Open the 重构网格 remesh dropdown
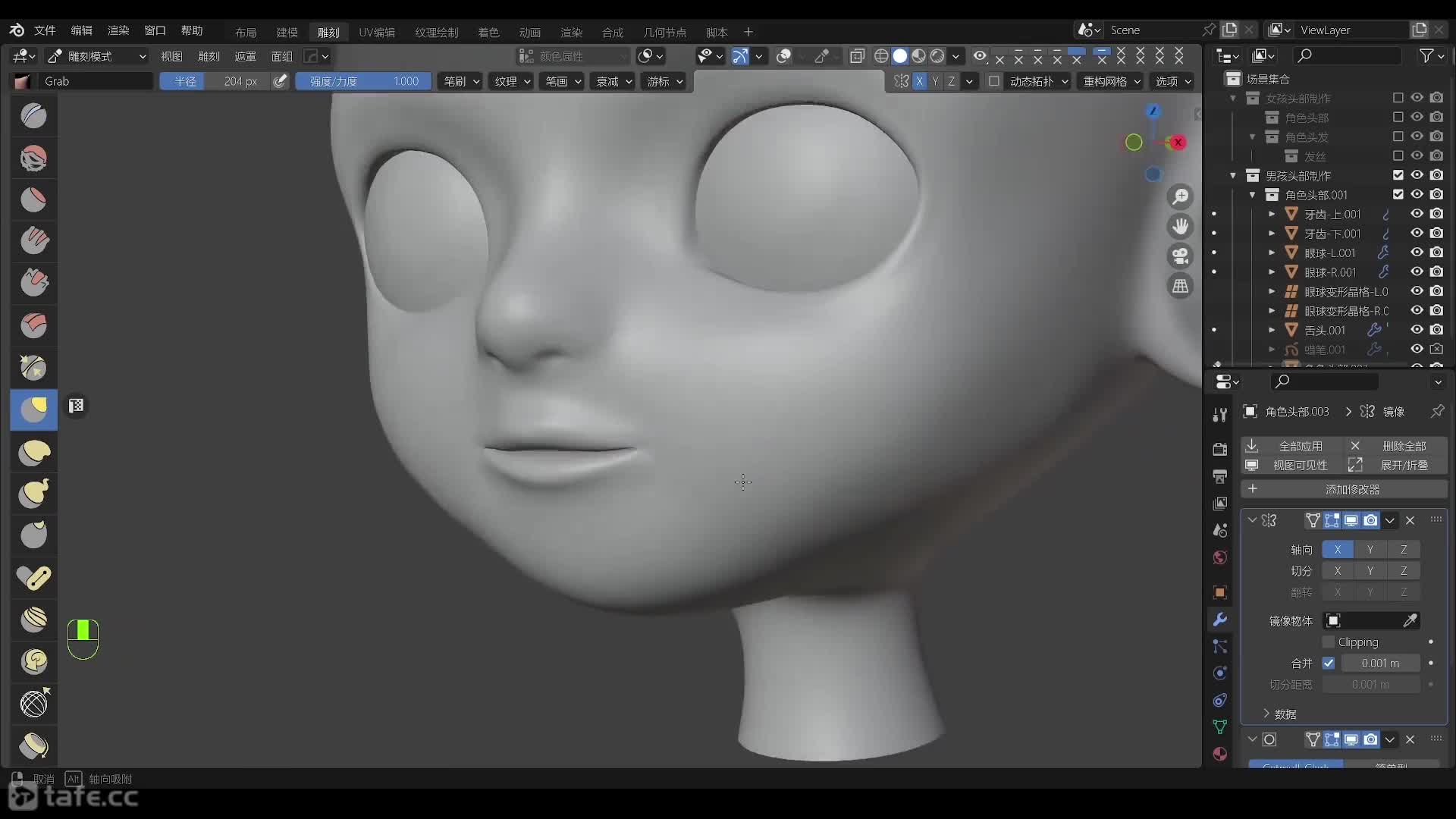Screen dimensions: 1456x819 pos(1112,81)
